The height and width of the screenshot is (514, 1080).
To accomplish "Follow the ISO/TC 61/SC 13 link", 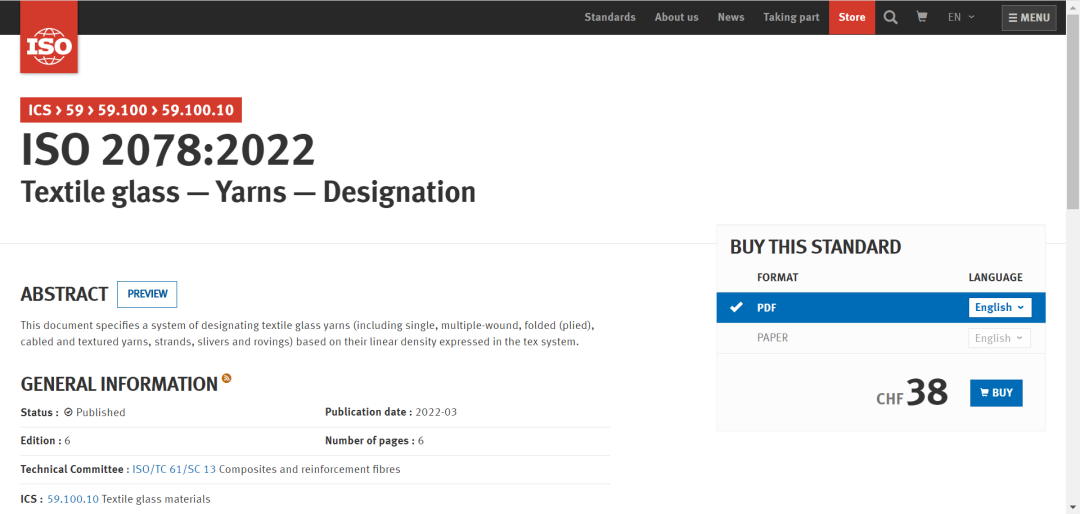I will [x=174, y=469].
